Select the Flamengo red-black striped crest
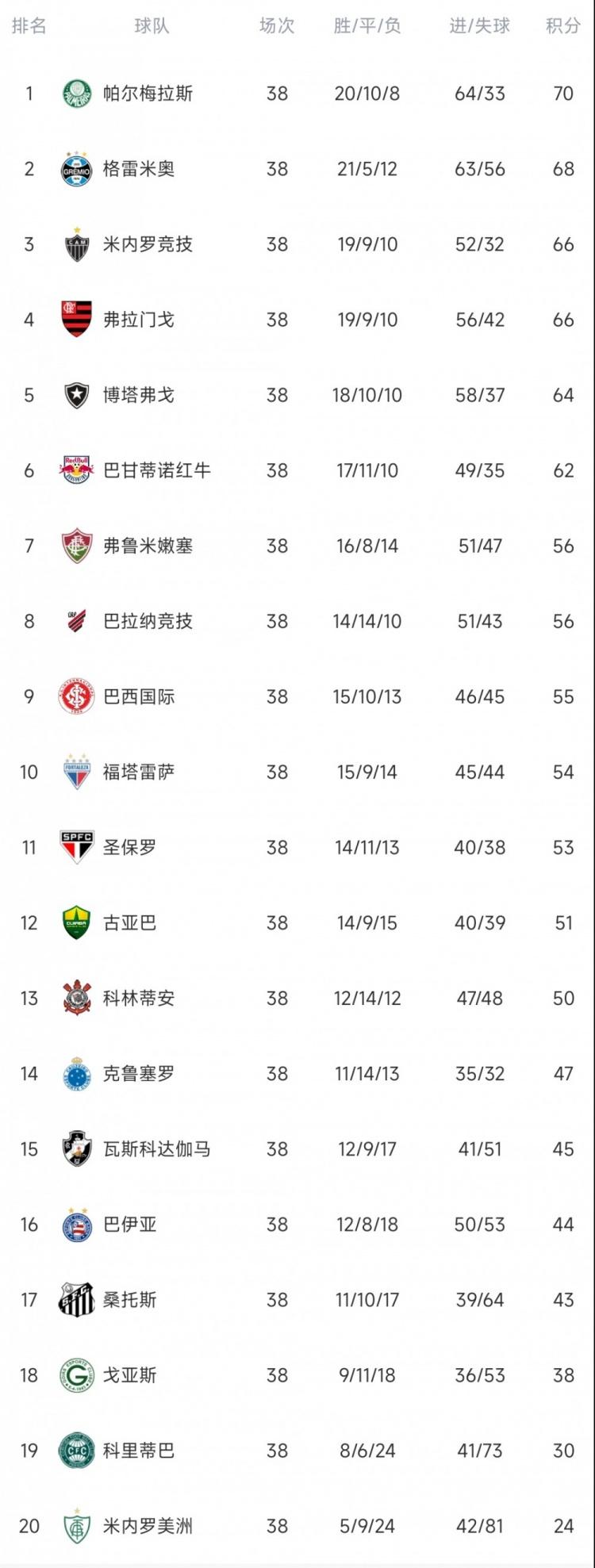 (x=77, y=320)
